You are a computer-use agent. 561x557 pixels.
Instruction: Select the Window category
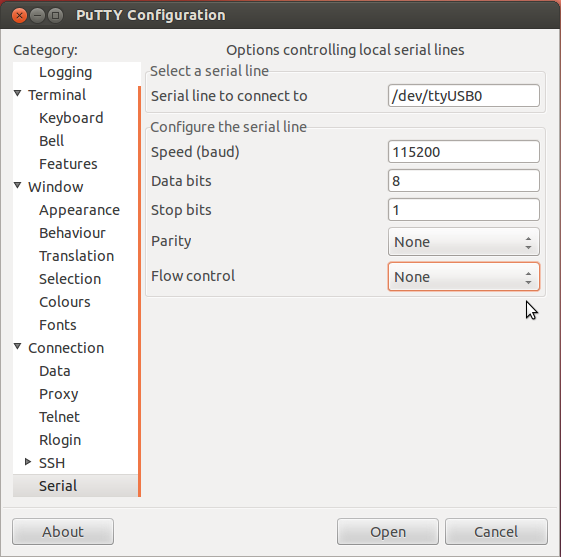click(x=55, y=187)
